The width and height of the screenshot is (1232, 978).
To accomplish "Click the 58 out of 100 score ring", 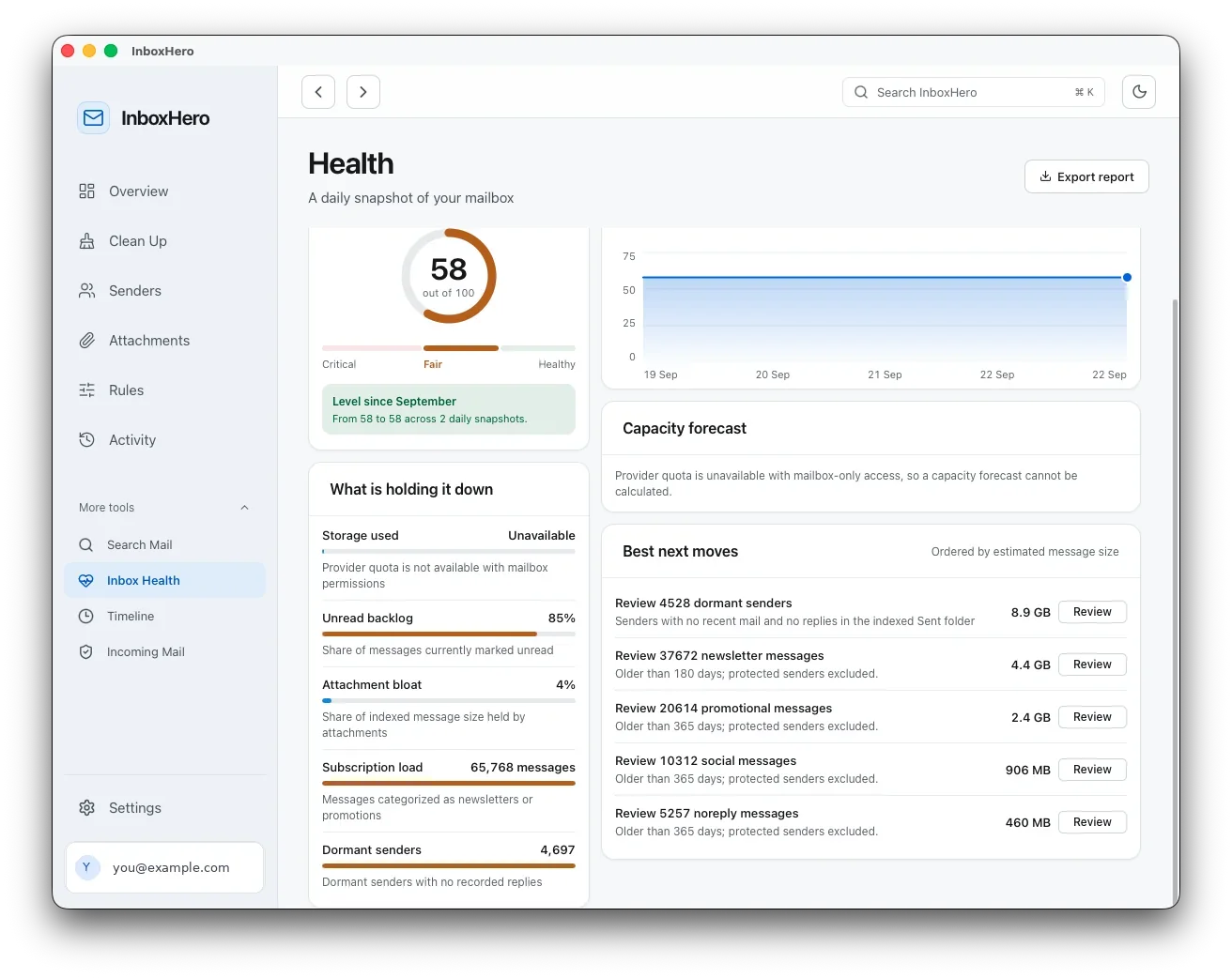I will [x=449, y=276].
